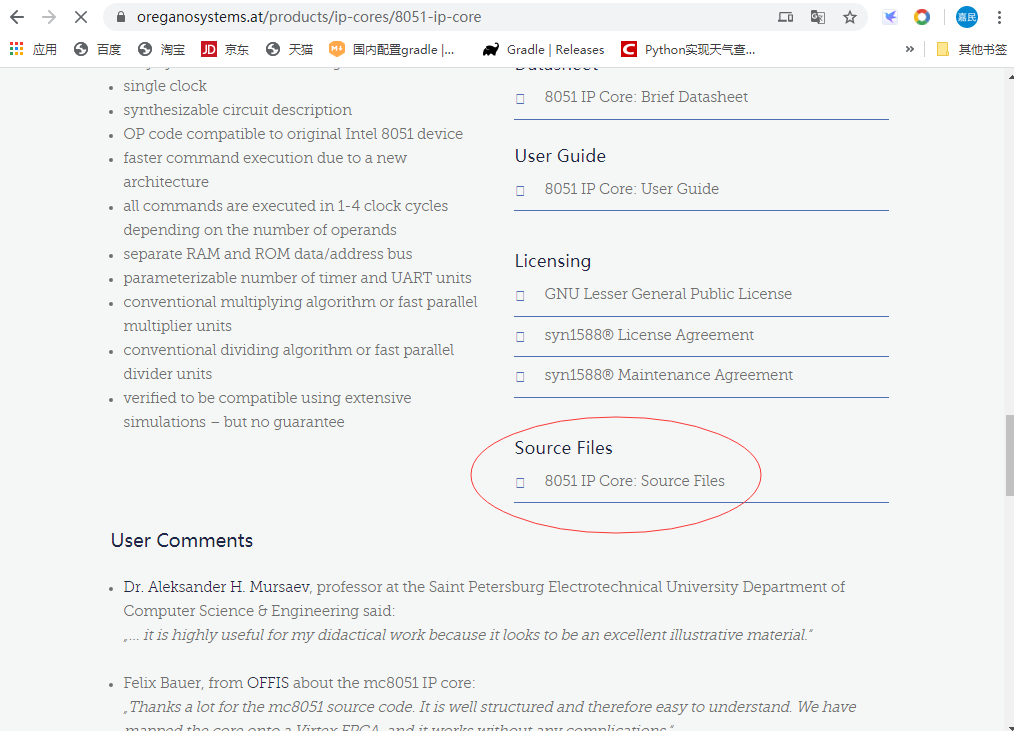
Task: Open the 8051 IP Core: User Guide link
Action: tap(631, 189)
